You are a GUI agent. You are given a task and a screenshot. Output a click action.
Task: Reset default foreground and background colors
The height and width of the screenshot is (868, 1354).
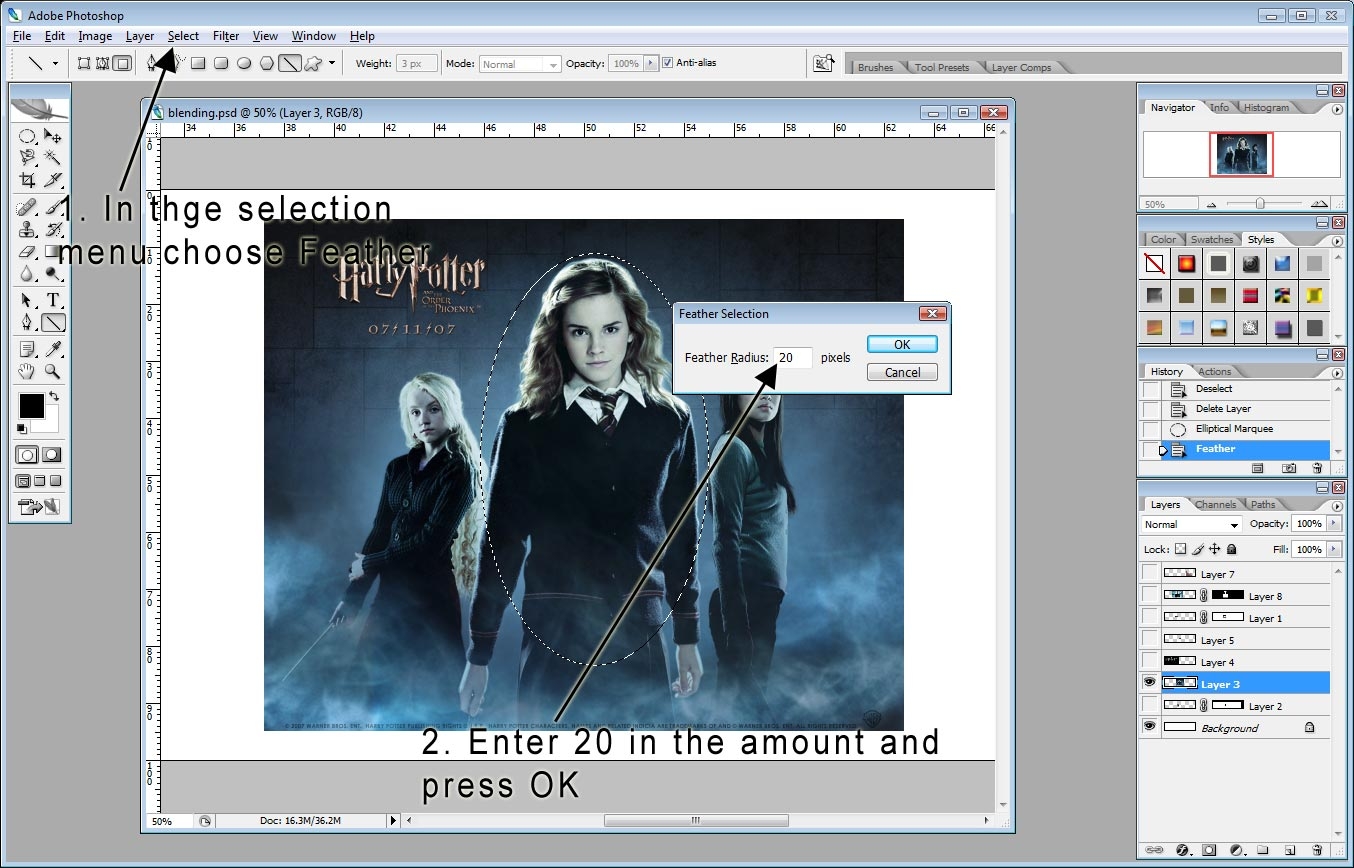pyautogui.click(x=22, y=428)
